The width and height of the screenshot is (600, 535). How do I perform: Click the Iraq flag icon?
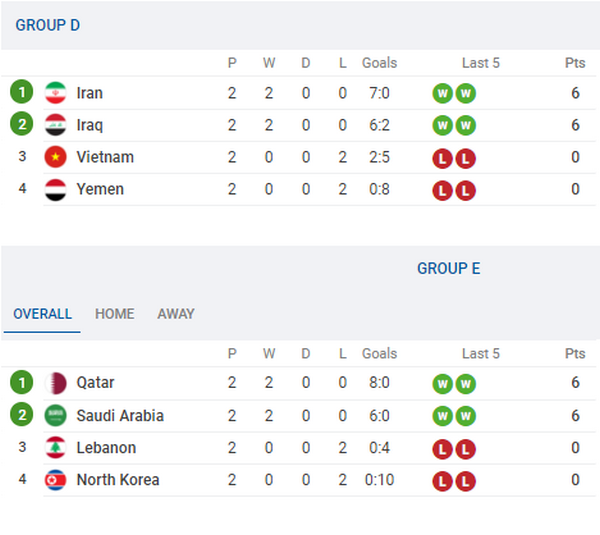55,125
